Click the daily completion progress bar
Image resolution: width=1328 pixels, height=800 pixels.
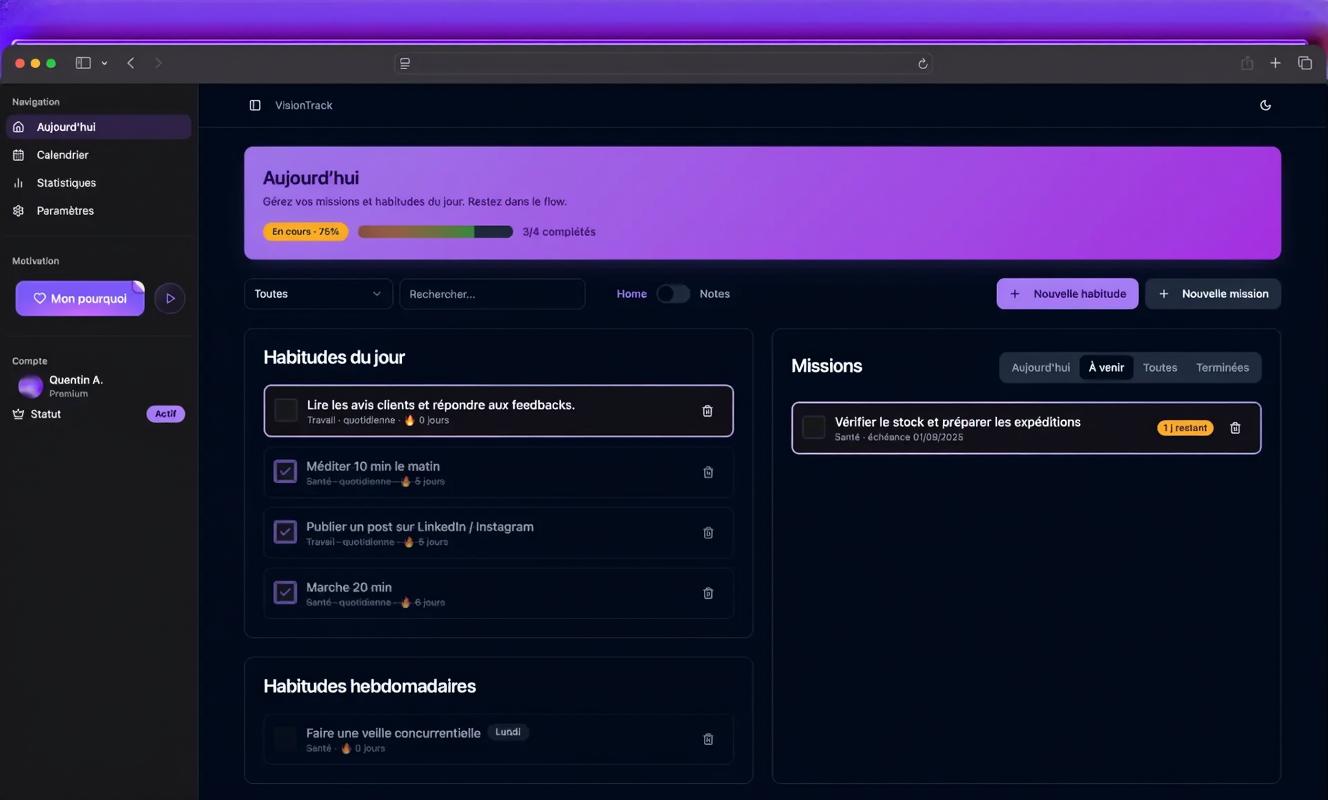[x=435, y=232]
